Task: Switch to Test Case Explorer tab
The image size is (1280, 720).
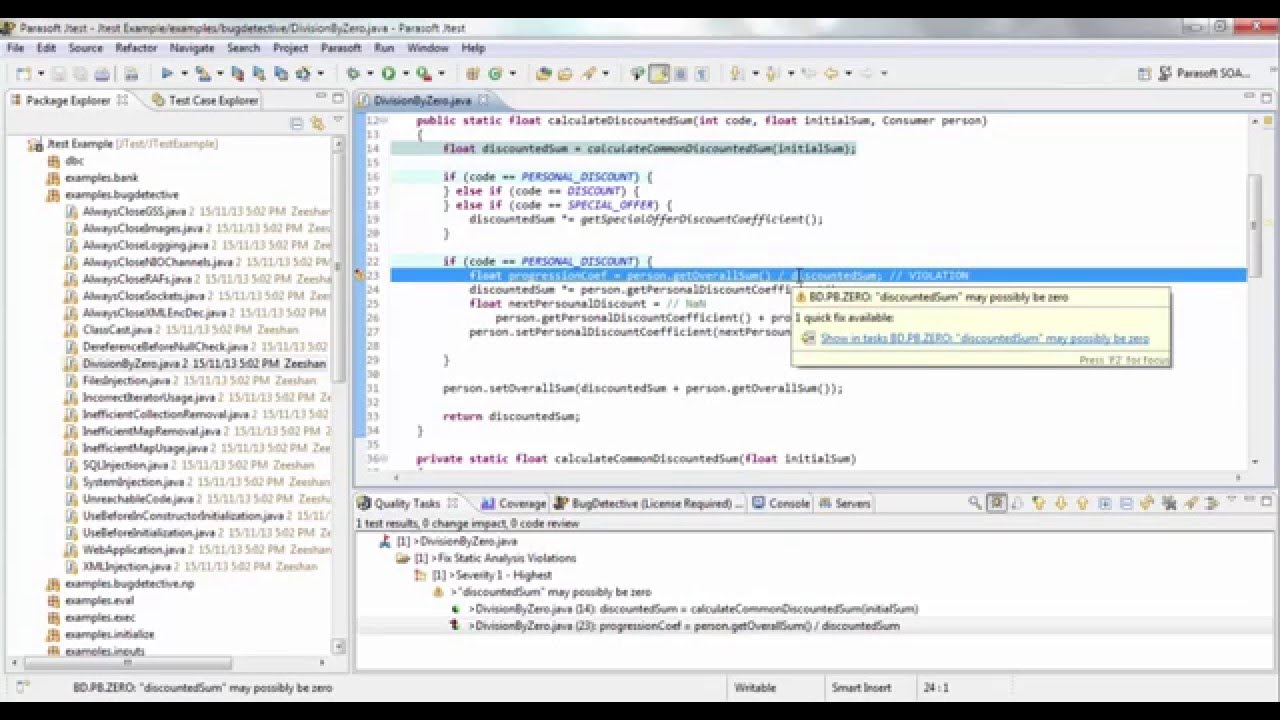Action: click(x=205, y=100)
